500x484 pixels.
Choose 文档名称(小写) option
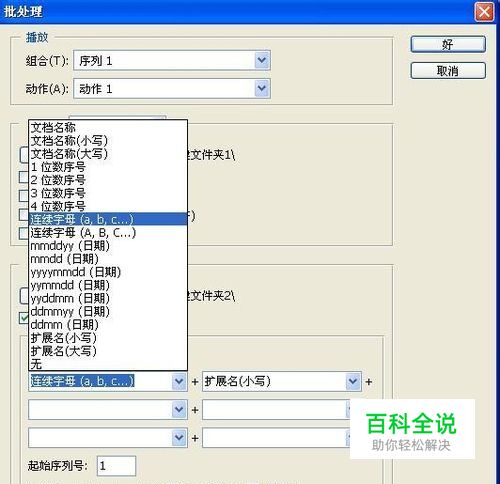coord(108,141)
